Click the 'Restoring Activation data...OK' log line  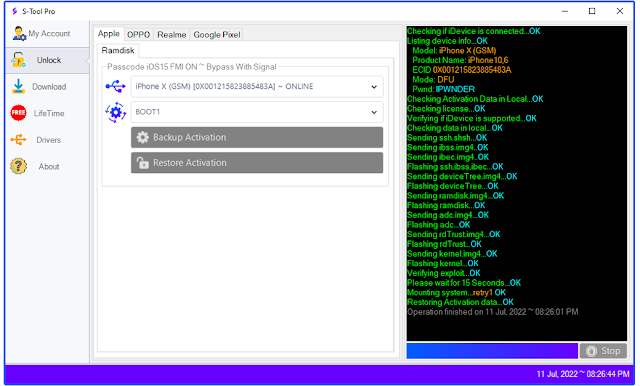coord(460,302)
